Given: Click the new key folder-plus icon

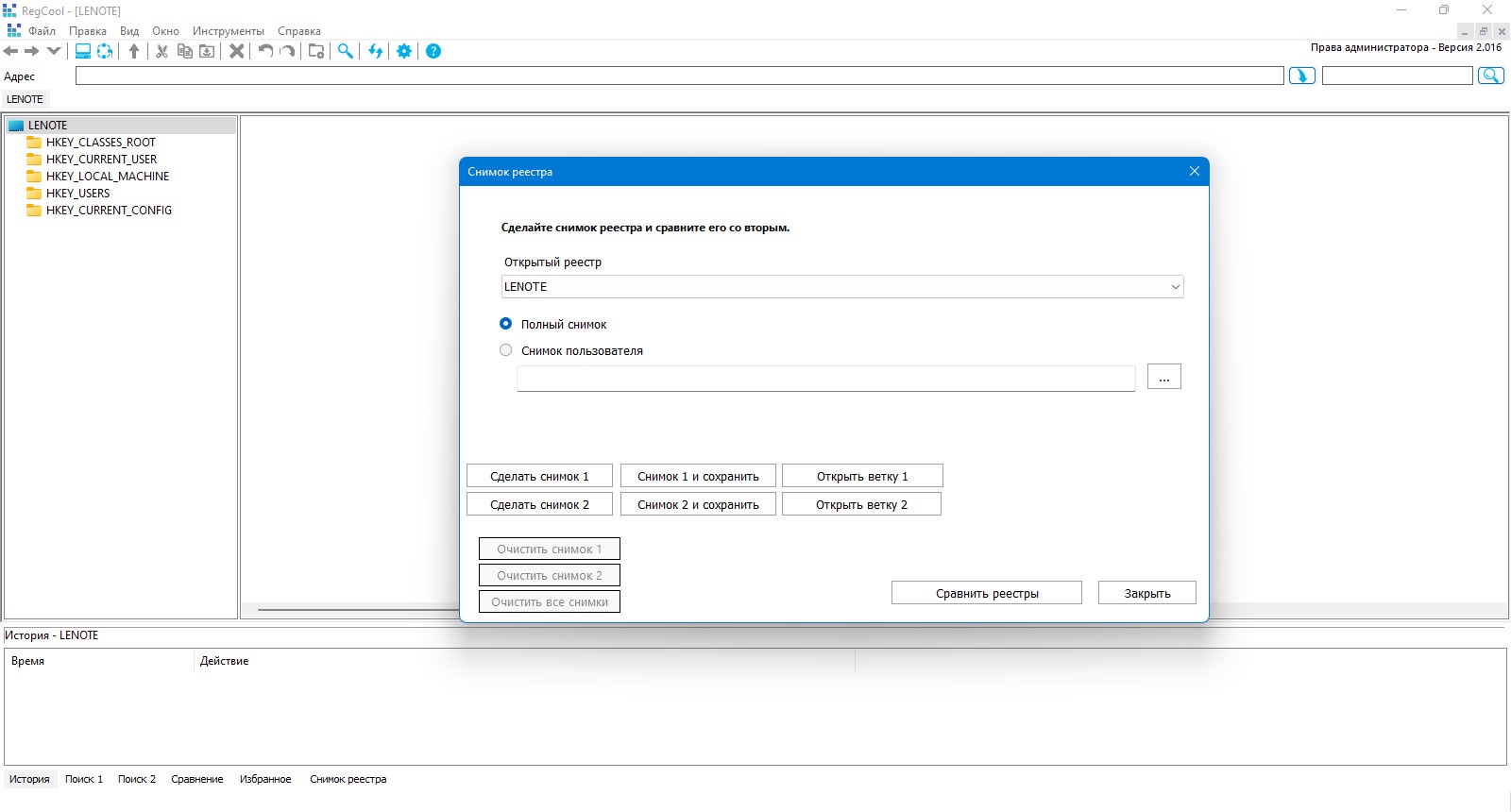Looking at the screenshot, I should [316, 51].
